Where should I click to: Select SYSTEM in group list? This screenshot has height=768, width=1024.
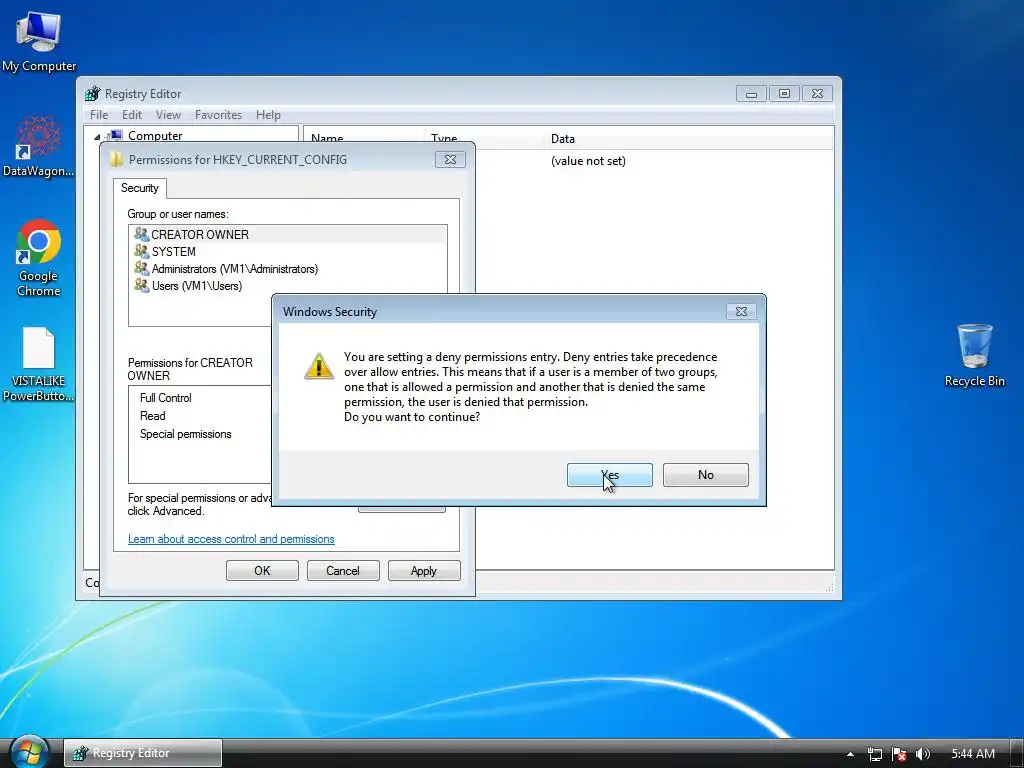click(x=288, y=251)
